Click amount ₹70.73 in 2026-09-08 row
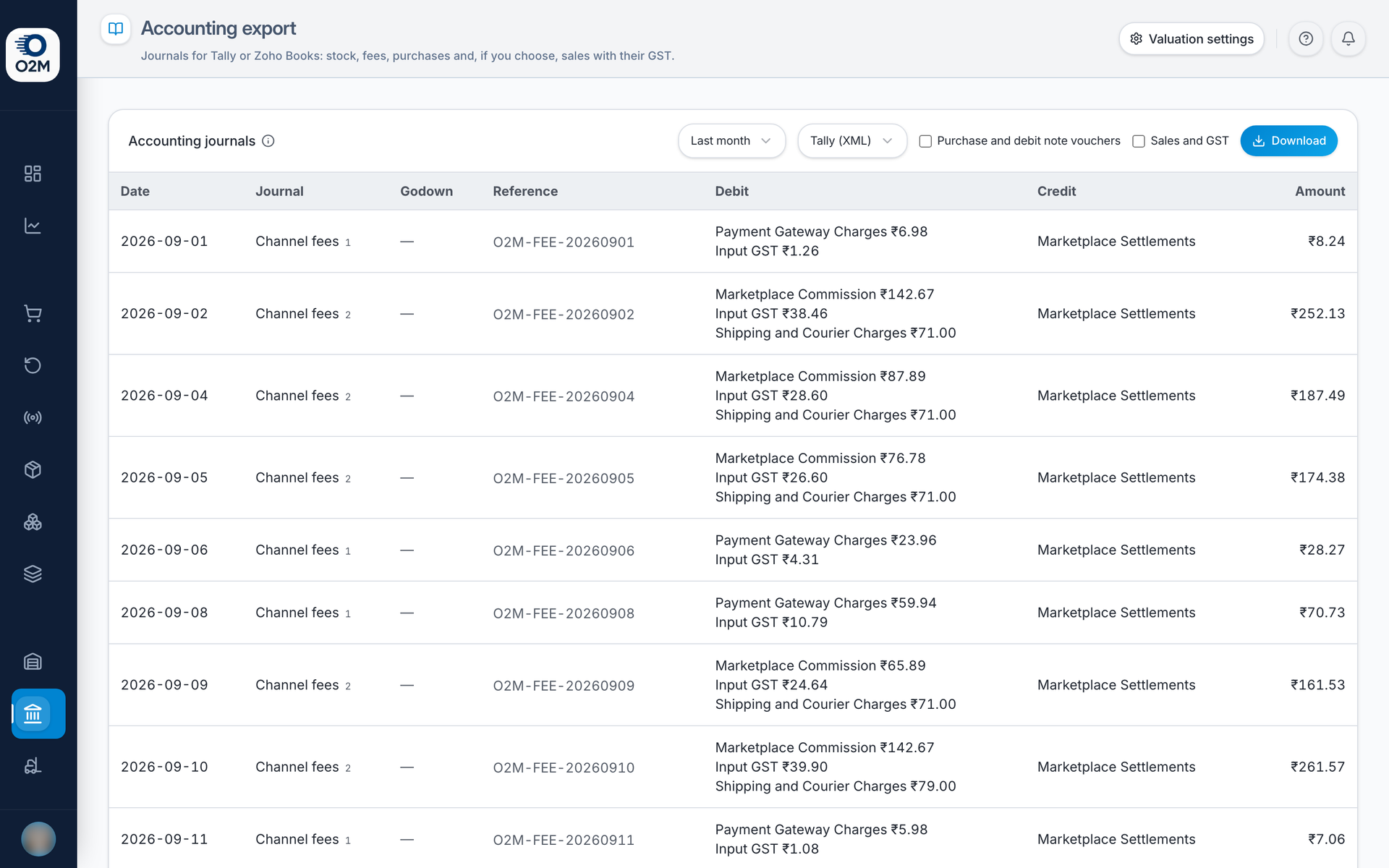Image resolution: width=1389 pixels, height=868 pixels. point(1322,613)
